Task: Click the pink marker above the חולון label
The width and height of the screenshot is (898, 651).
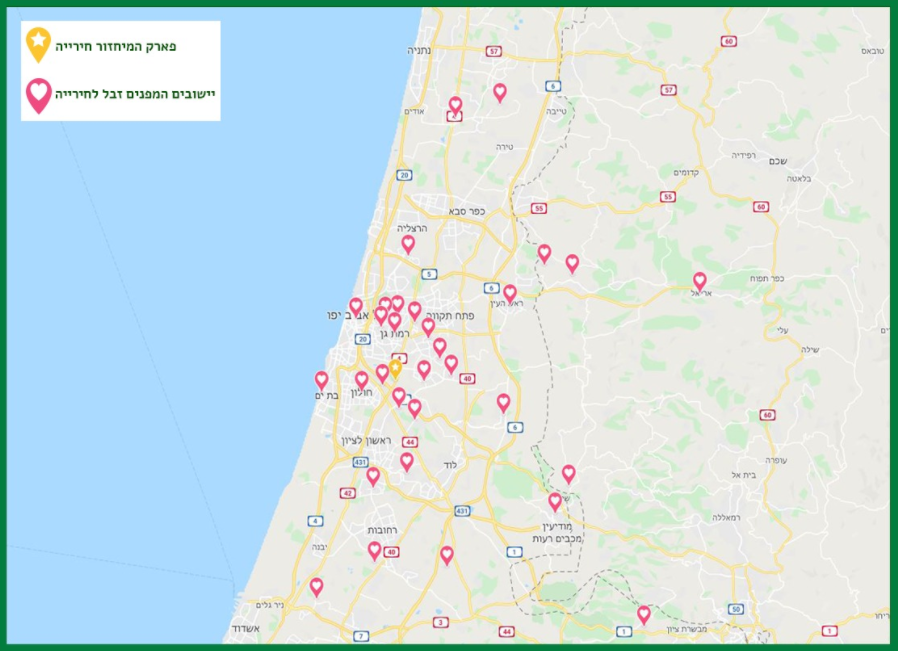Action: (361, 381)
